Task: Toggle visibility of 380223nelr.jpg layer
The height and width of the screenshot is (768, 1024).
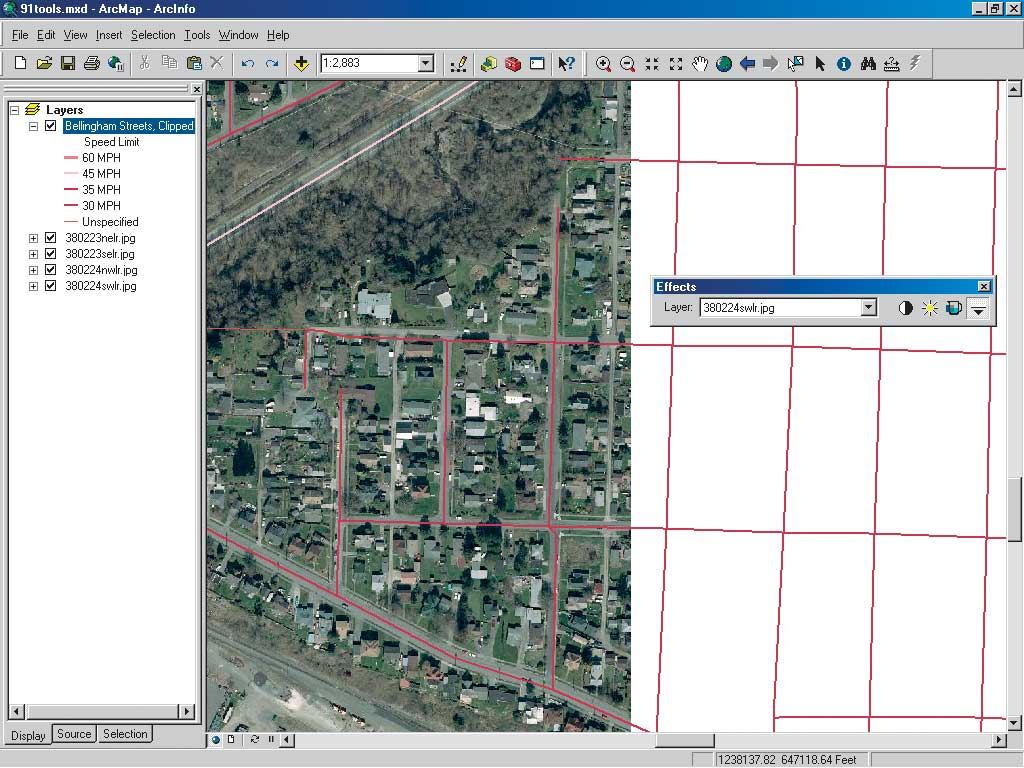Action: [x=50, y=238]
